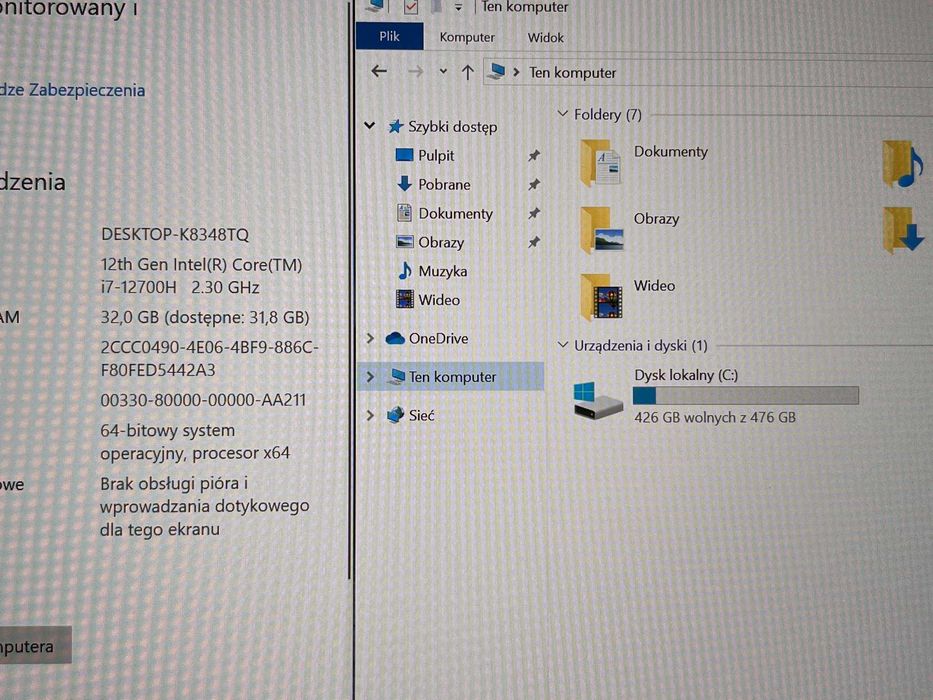Select Szybki dostęp in navigation pane

point(452,127)
